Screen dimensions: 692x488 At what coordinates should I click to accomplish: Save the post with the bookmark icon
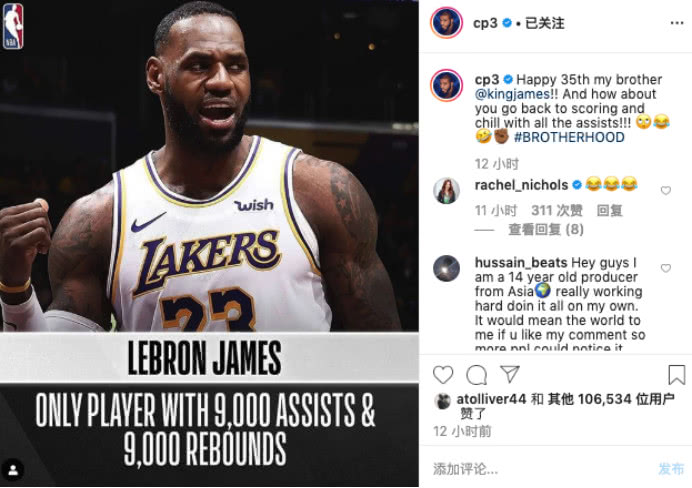(677, 375)
